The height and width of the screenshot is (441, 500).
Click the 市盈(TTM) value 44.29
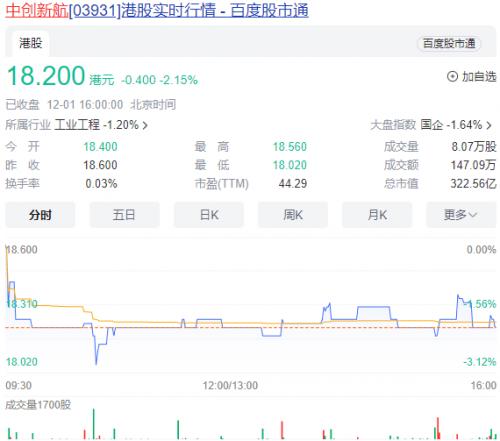[293, 184]
